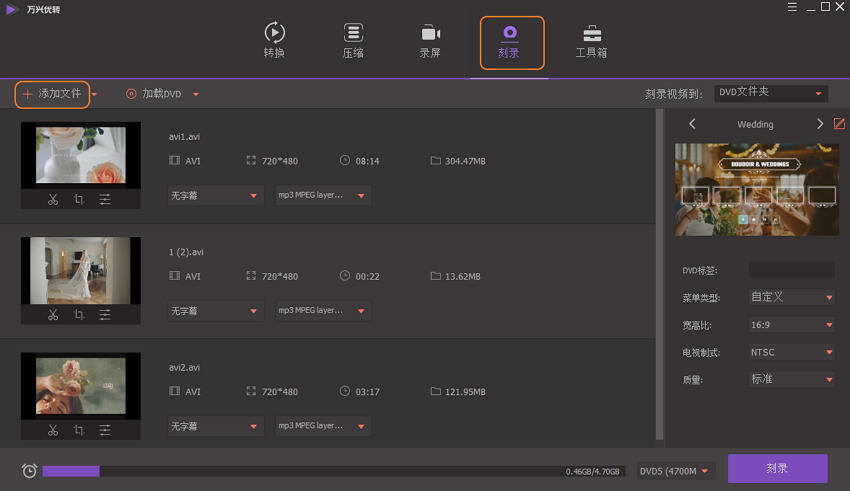Click the 304.47MB file size text

coord(465,161)
